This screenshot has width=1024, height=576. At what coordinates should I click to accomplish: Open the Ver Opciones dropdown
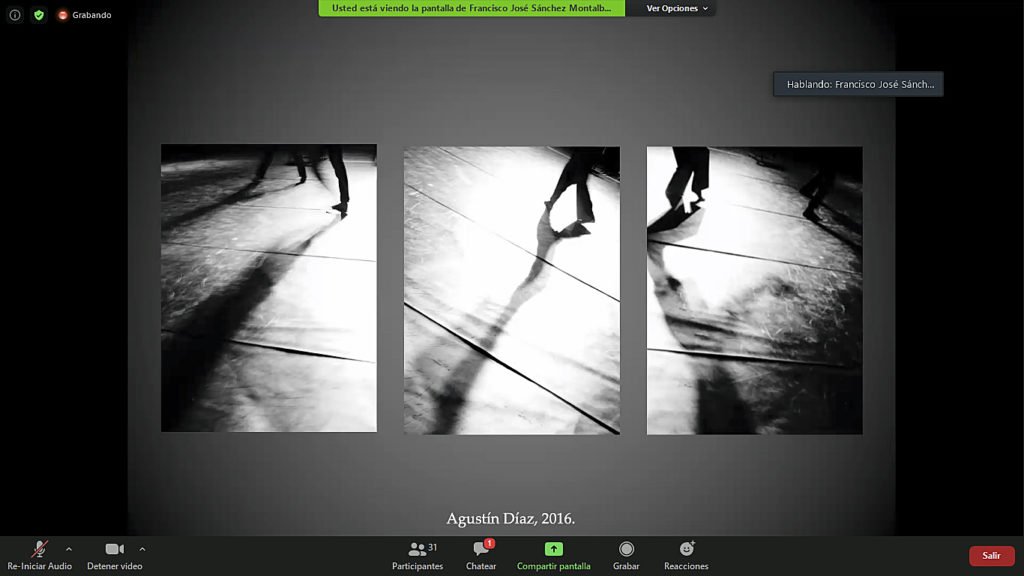(677, 8)
